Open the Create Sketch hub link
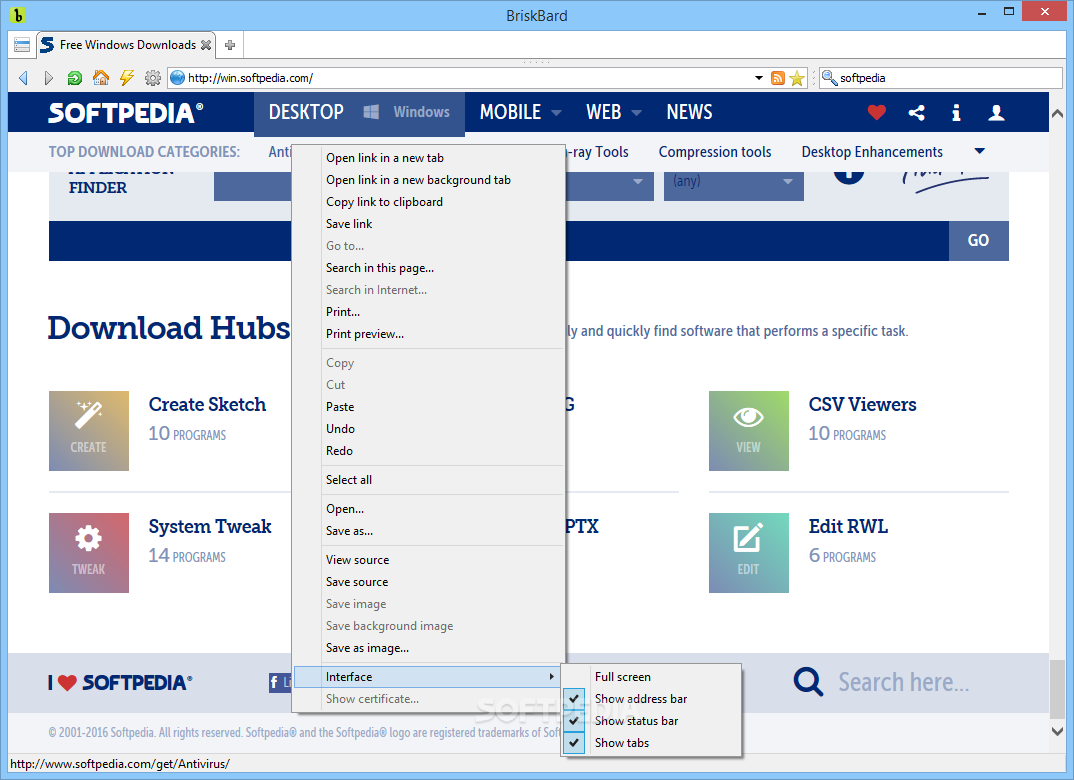1074x780 pixels. click(x=208, y=405)
